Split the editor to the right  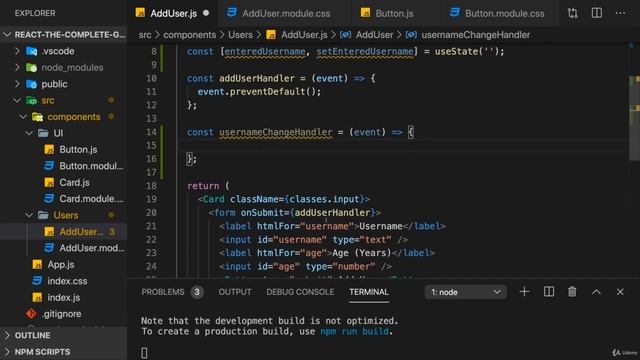click(597, 13)
